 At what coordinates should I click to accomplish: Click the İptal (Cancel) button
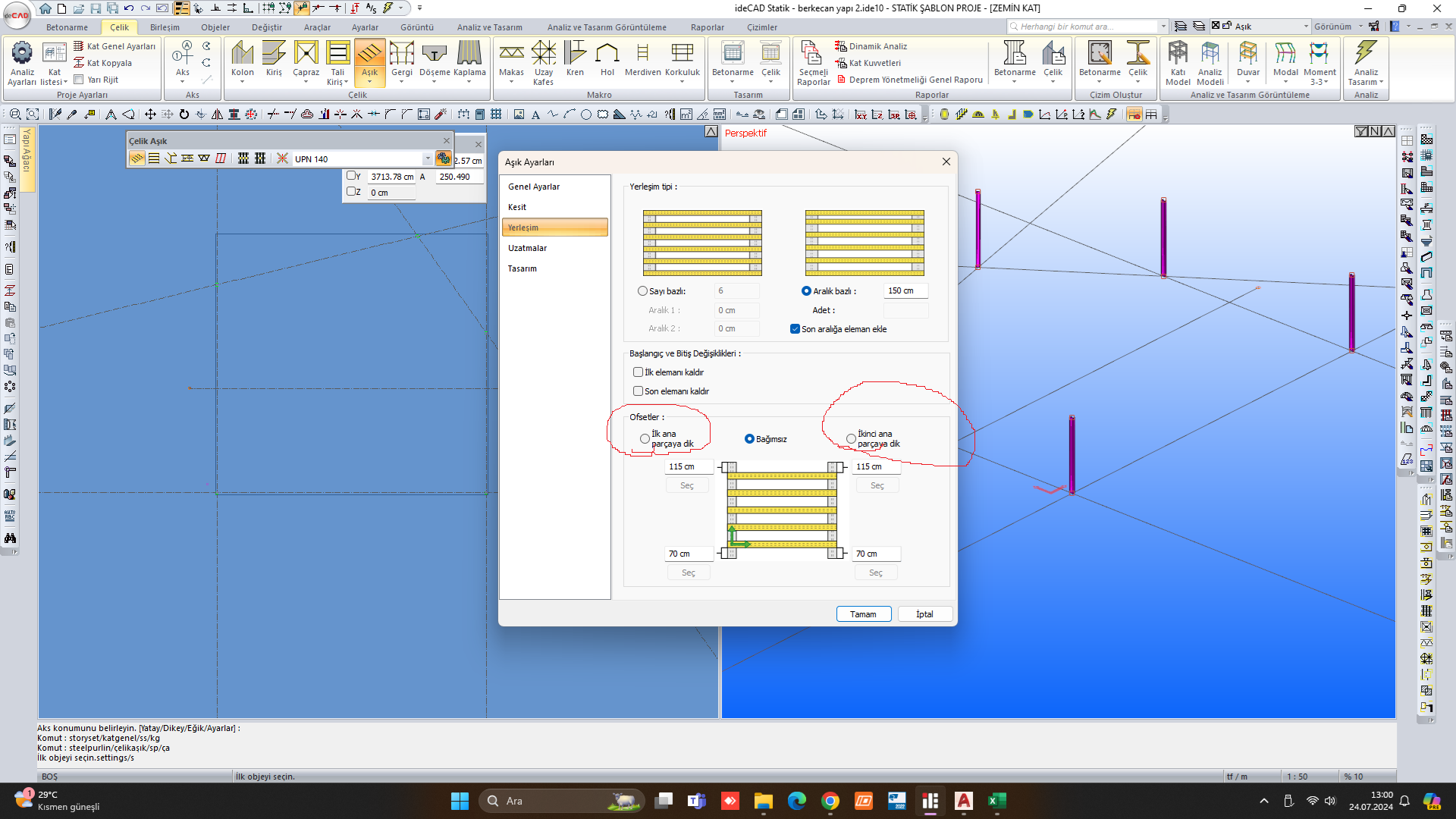tap(923, 613)
